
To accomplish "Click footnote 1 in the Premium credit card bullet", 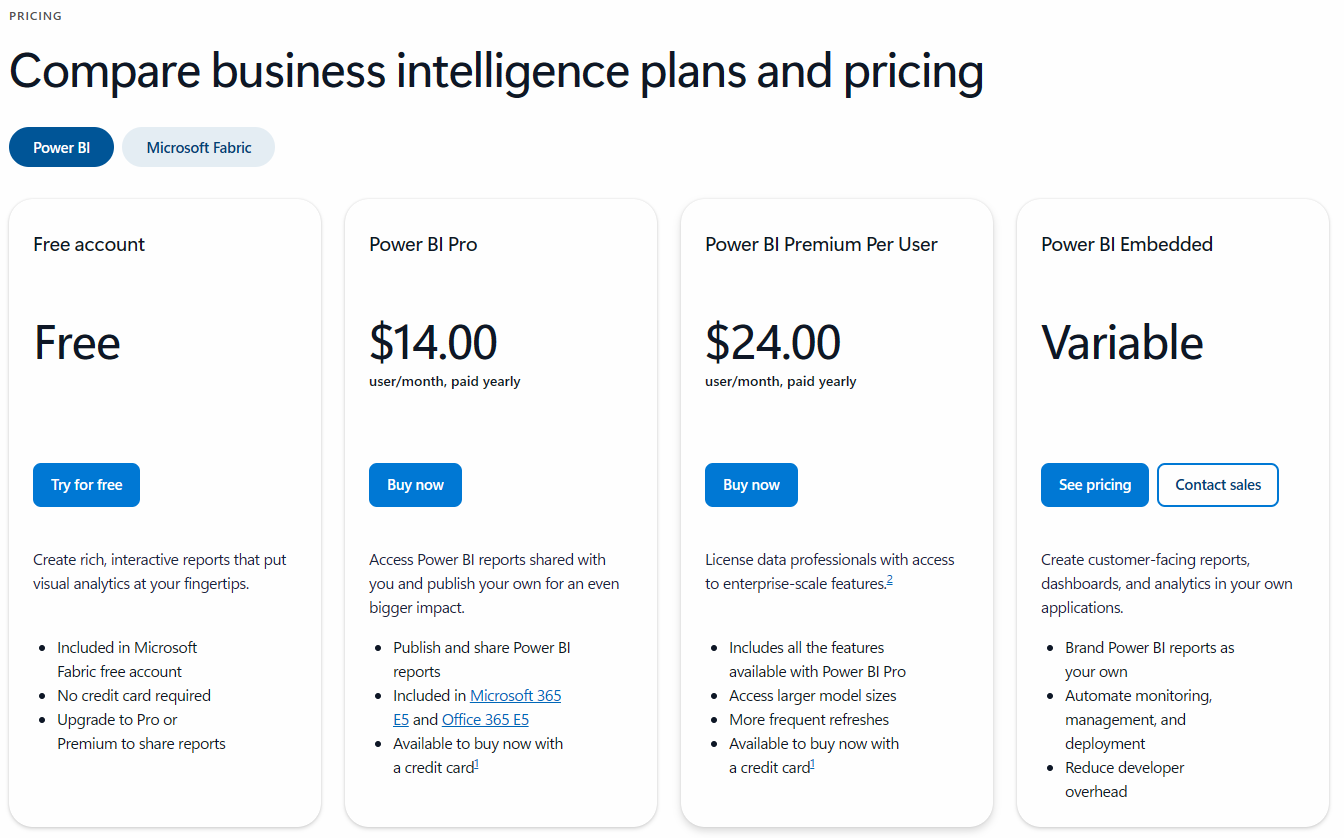I will (812, 763).
